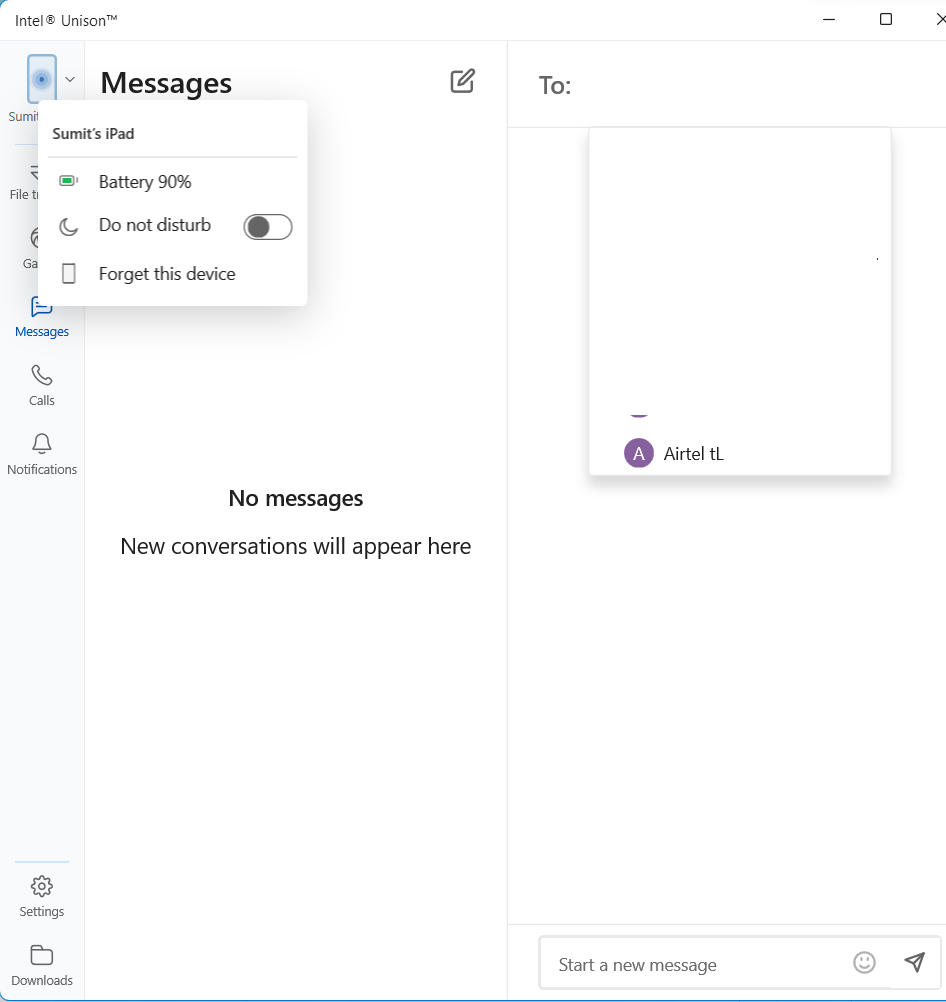Open the Downloads folder
Image resolution: width=946 pixels, height=1002 pixels.
pyautogui.click(x=42, y=966)
